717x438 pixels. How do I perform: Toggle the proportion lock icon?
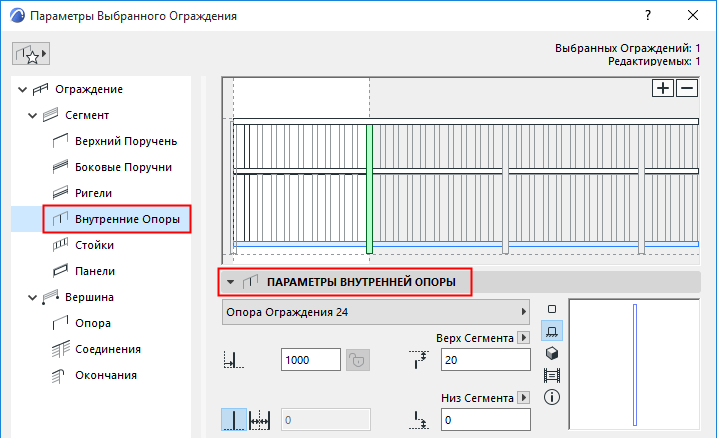pyautogui.click(x=358, y=360)
